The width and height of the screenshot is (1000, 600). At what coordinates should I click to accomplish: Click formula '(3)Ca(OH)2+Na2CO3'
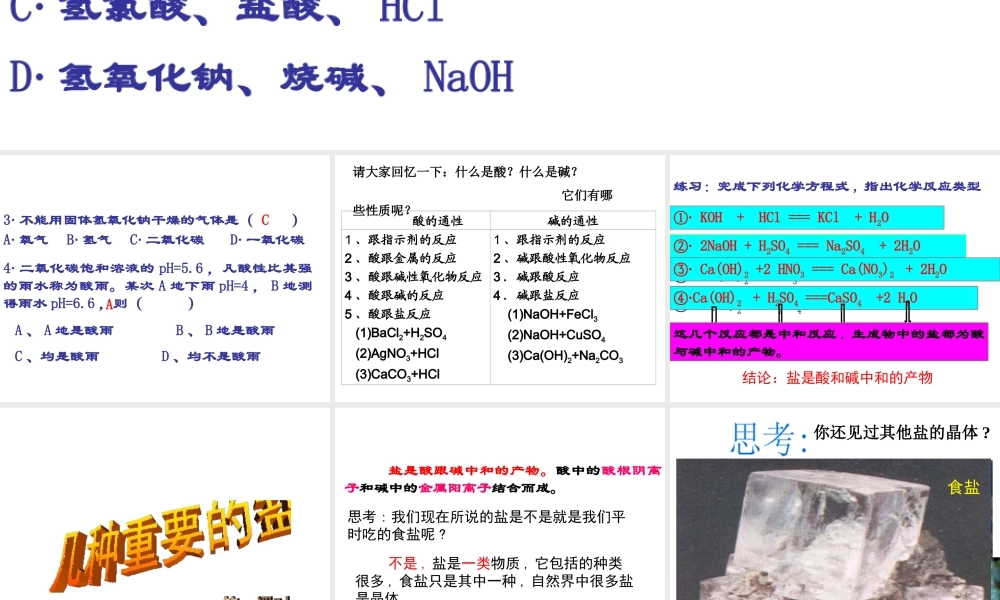coord(565,356)
